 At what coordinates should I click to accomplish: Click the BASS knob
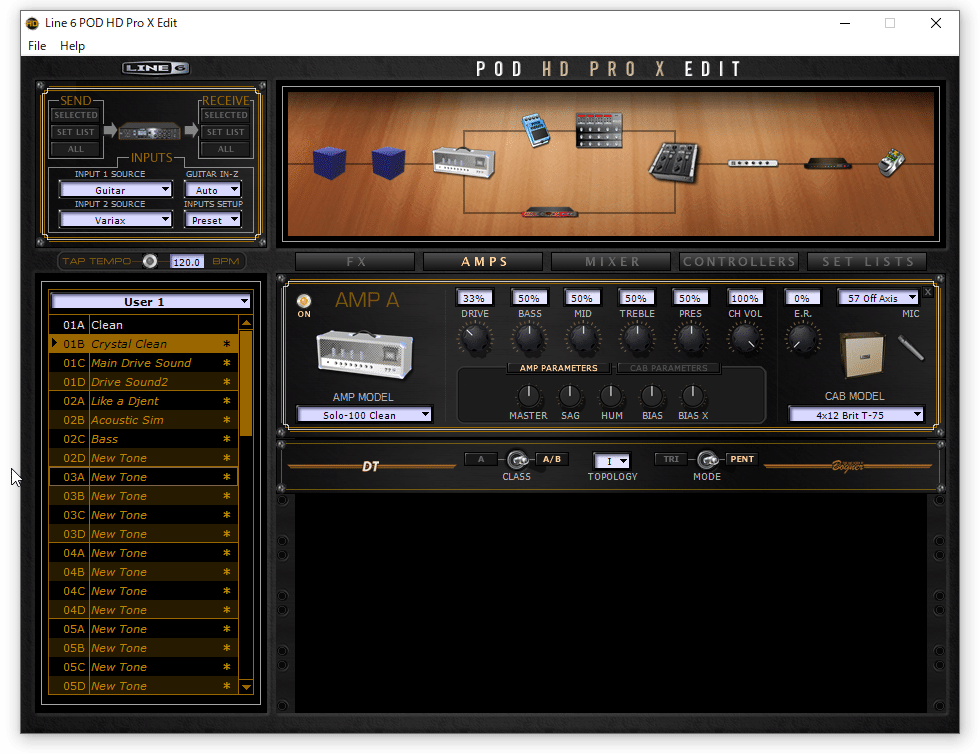point(529,339)
